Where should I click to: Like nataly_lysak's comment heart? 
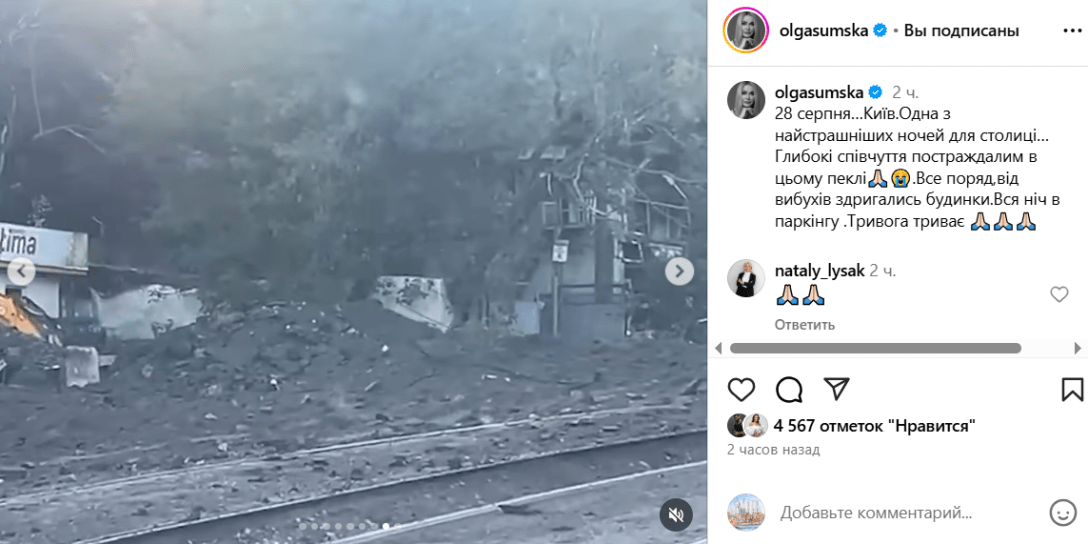[x=1059, y=295]
